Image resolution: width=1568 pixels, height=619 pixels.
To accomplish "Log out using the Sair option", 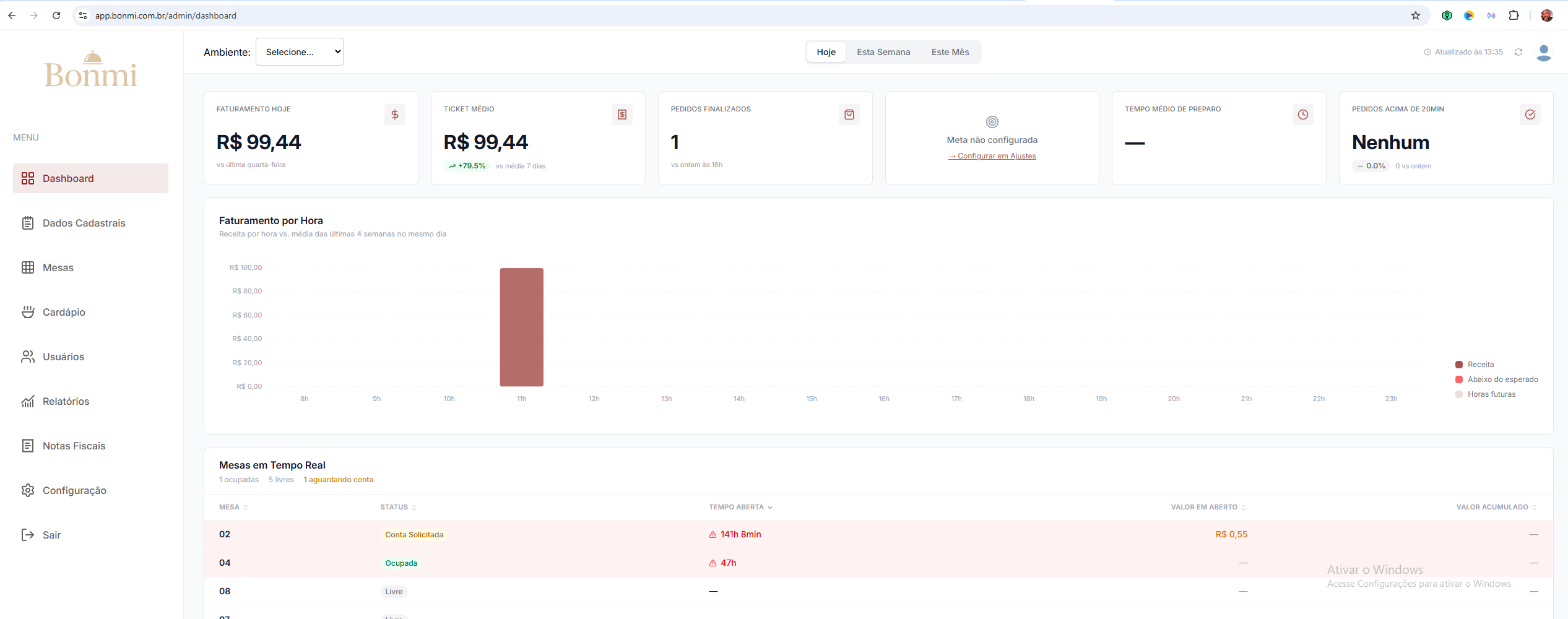I will (52, 534).
